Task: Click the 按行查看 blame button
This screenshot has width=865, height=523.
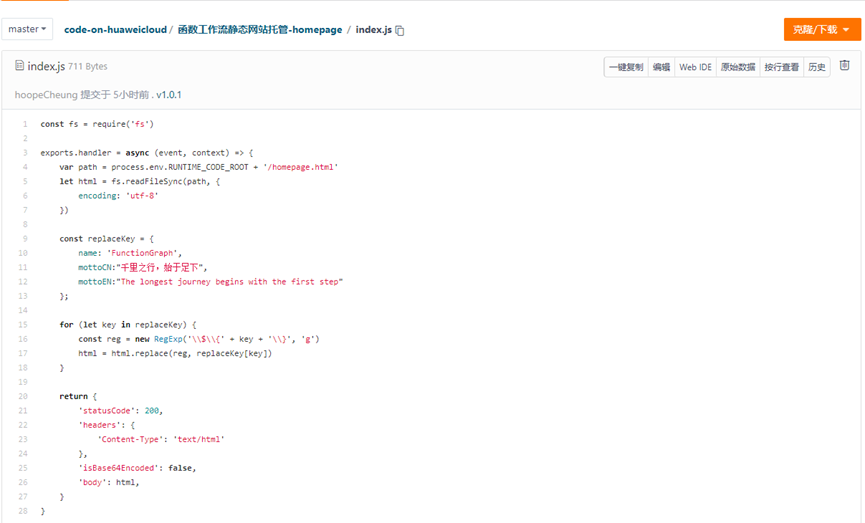Action: coord(782,67)
